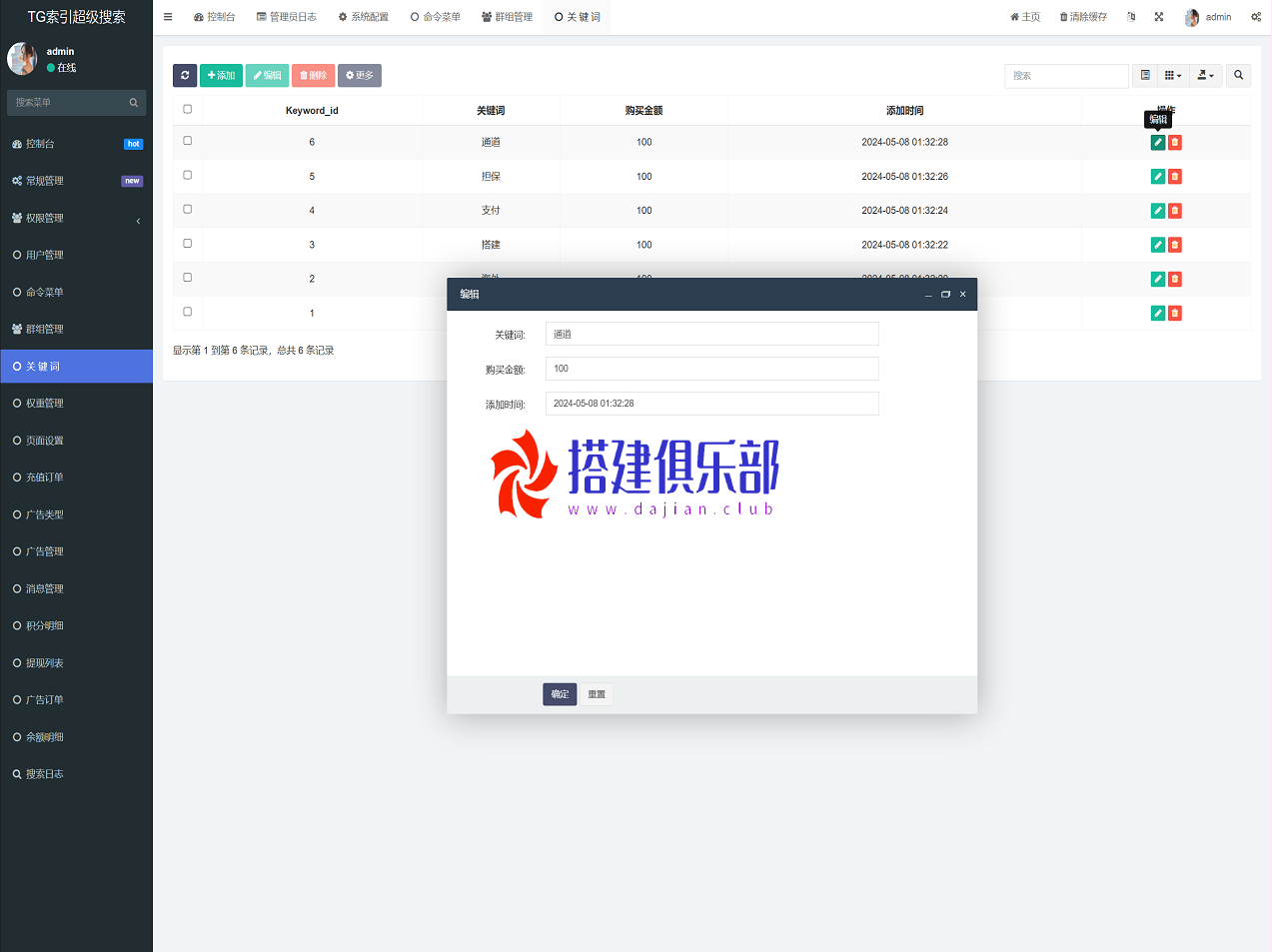Confirm the edit with 确定 button
Screen dimensions: 1272x952
coord(560,694)
